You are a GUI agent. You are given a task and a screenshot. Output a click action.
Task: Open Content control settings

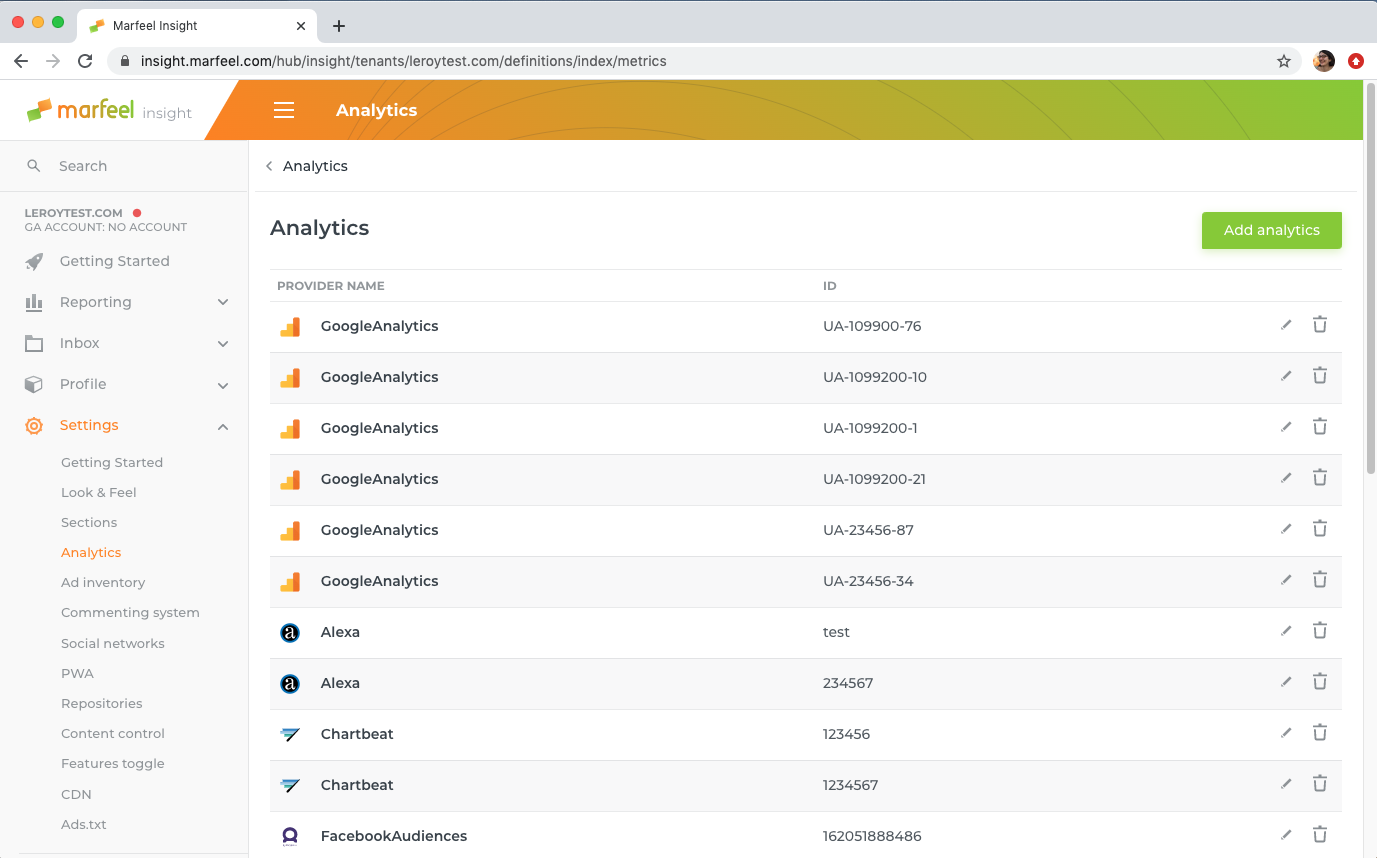coord(113,733)
